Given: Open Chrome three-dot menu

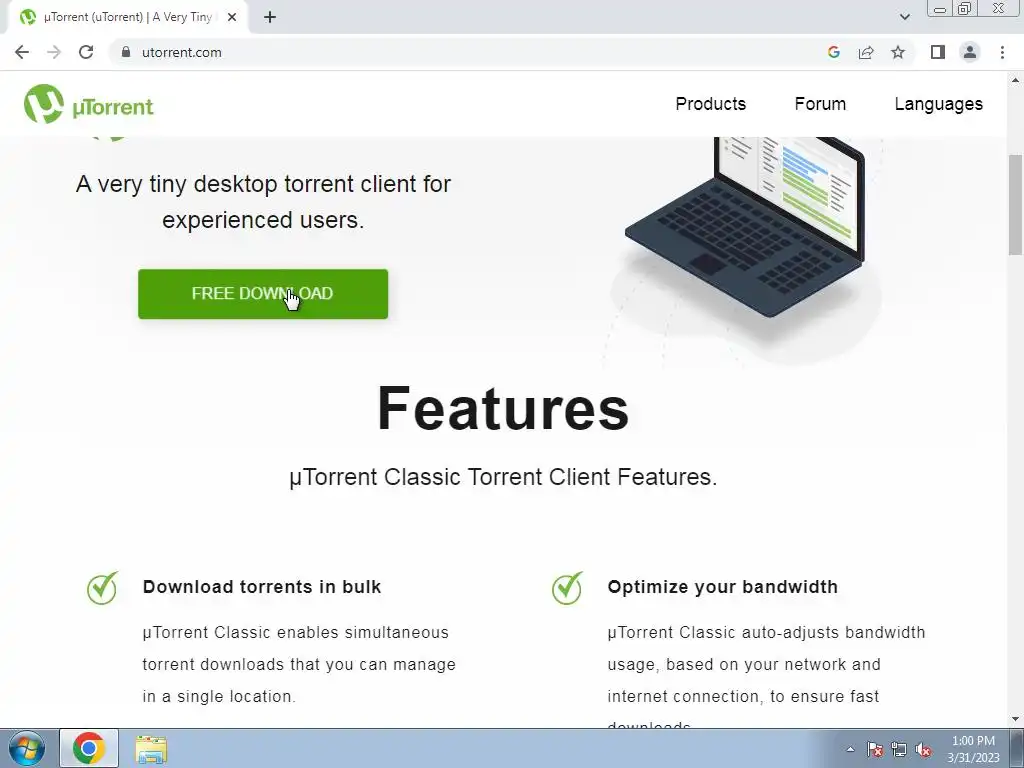Looking at the screenshot, I should pos(1002,52).
